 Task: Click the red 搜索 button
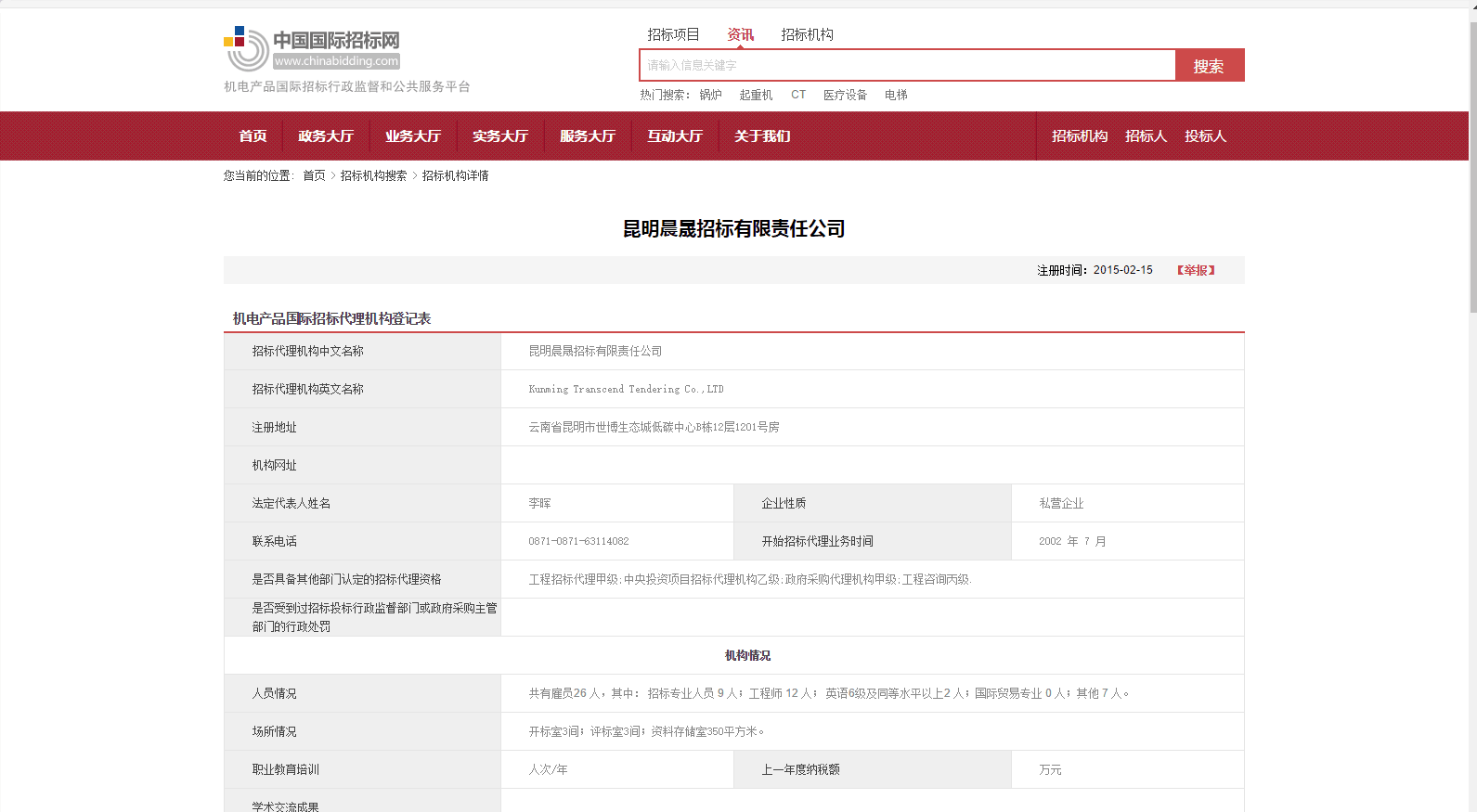[x=1210, y=65]
